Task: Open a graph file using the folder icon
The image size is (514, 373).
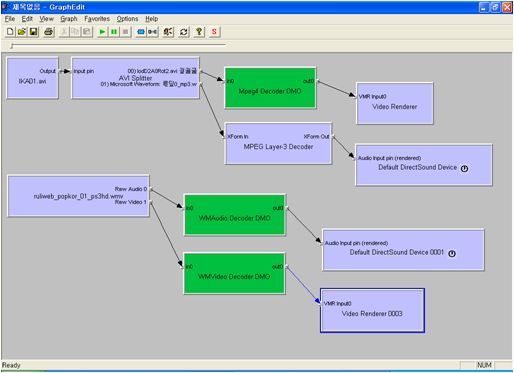Action: [22, 32]
